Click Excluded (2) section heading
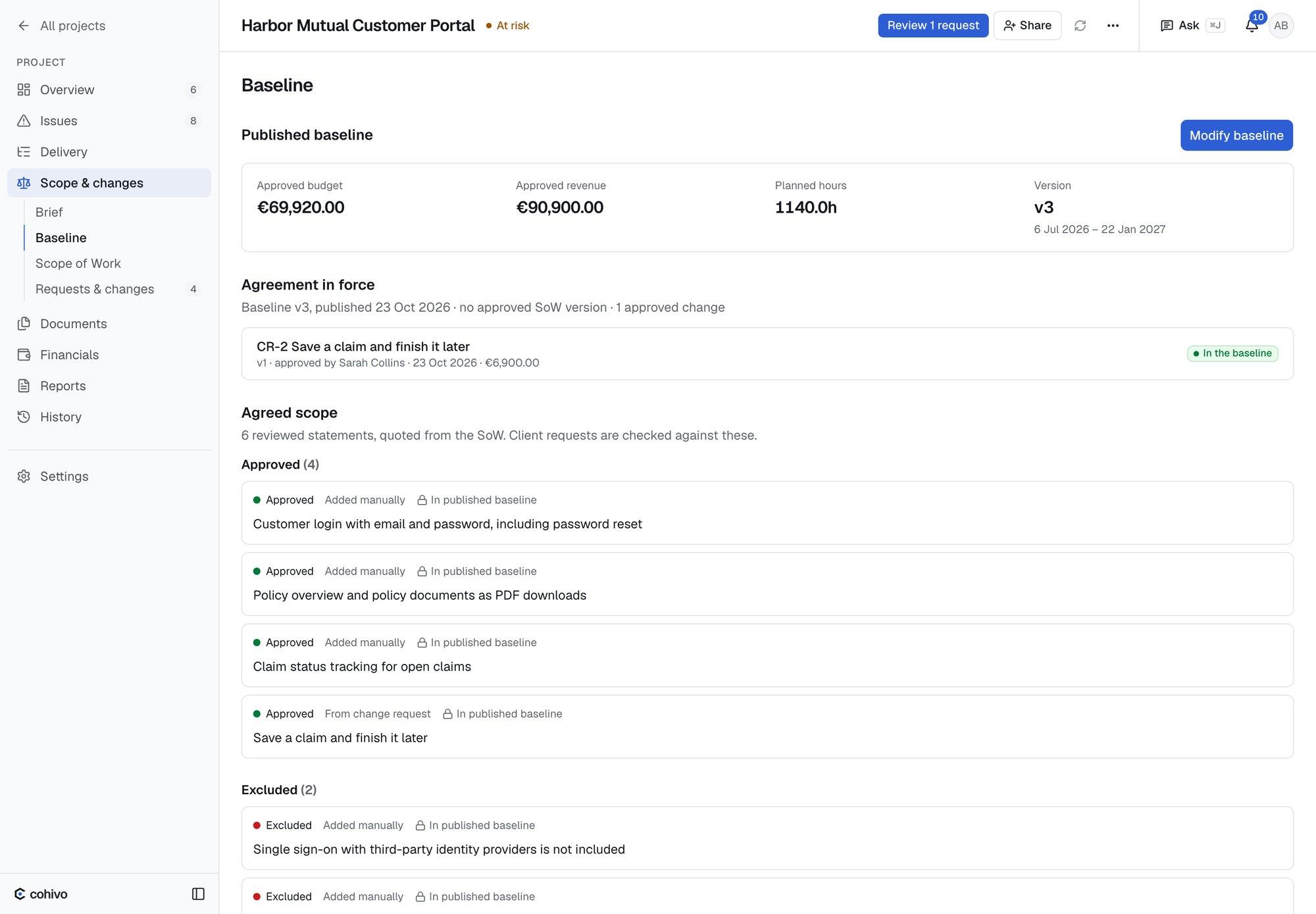1316x914 pixels. point(279,790)
